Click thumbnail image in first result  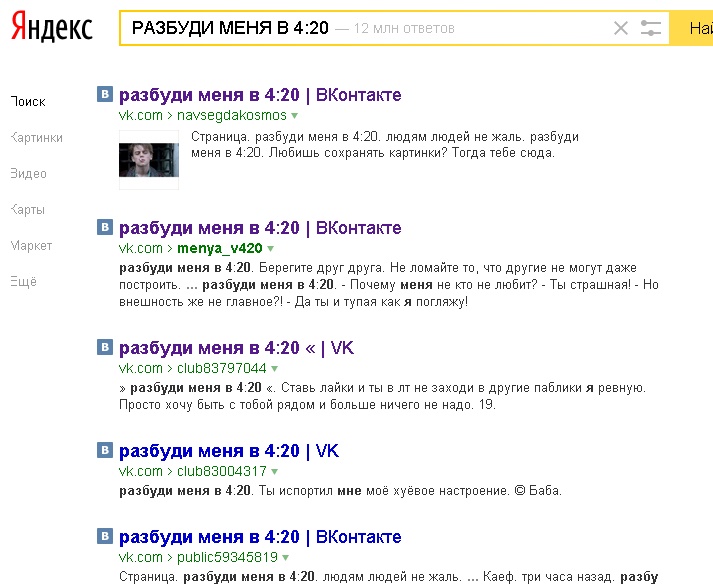pos(149,160)
